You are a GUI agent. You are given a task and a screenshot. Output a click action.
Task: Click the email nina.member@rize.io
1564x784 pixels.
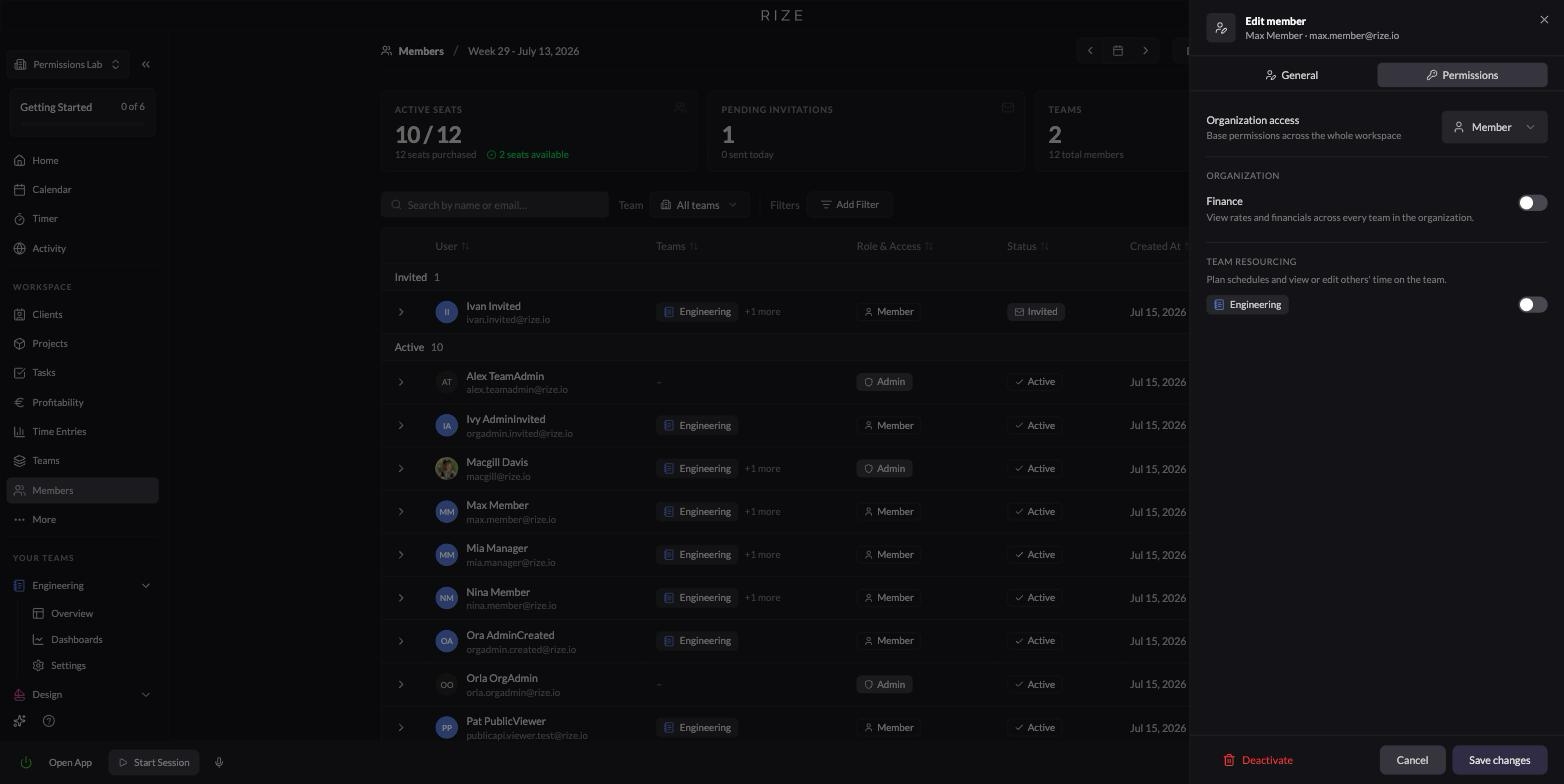[x=511, y=606]
